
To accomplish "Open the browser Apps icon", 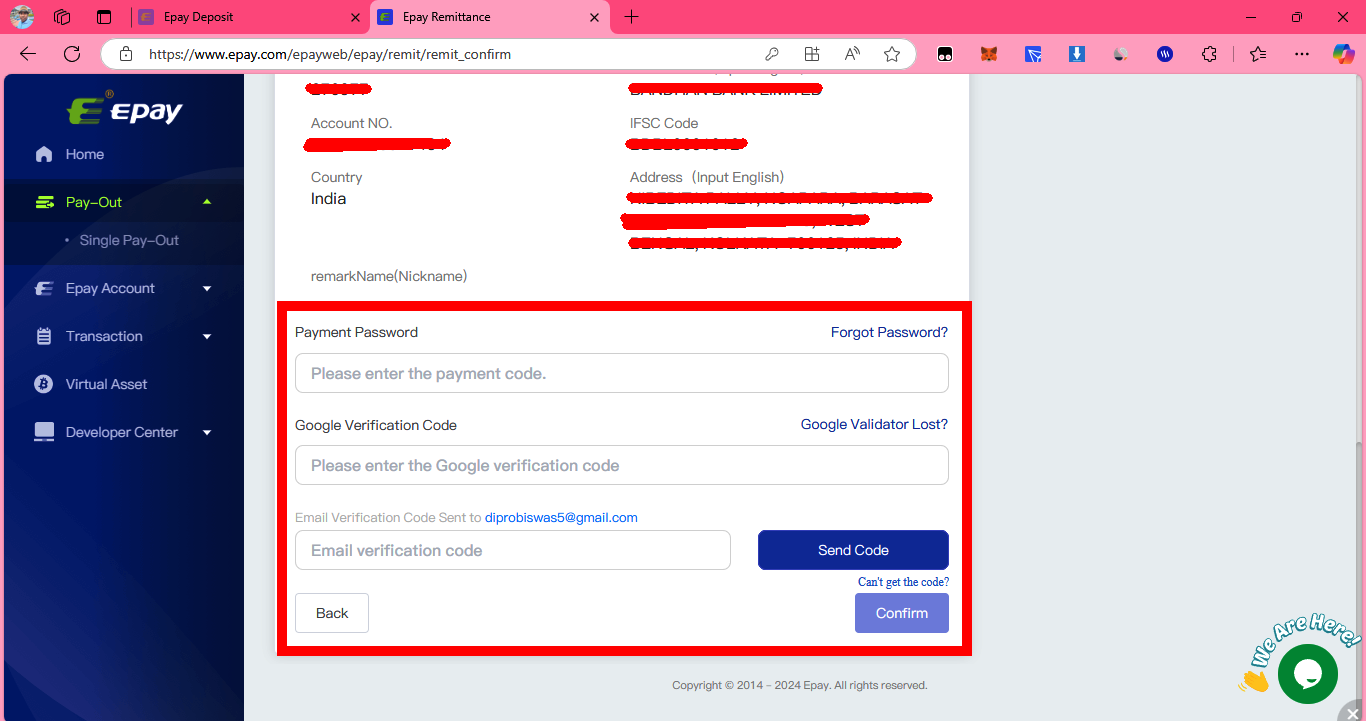I will click(812, 54).
